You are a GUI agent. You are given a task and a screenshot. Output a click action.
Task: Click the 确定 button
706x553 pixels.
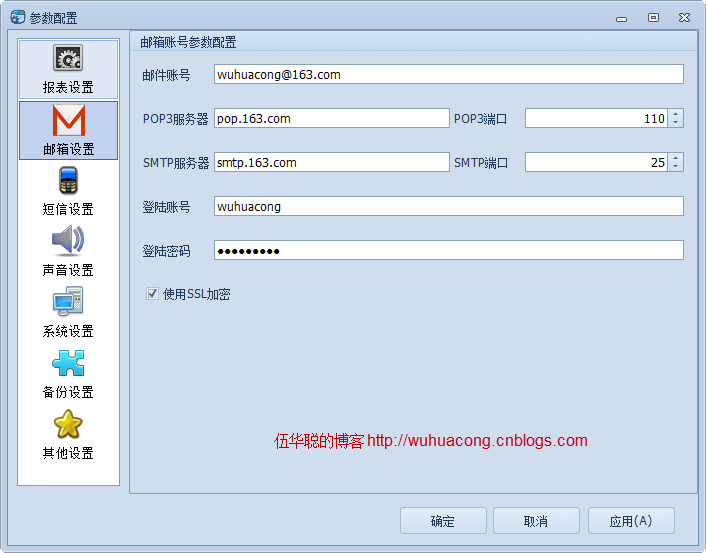click(443, 521)
